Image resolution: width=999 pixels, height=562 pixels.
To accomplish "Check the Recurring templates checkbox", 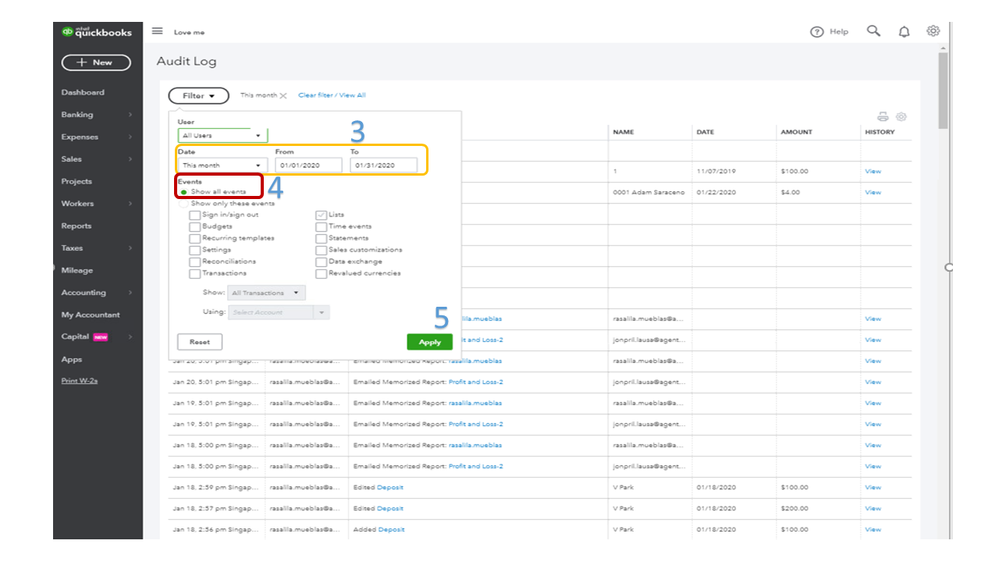I will [194, 238].
